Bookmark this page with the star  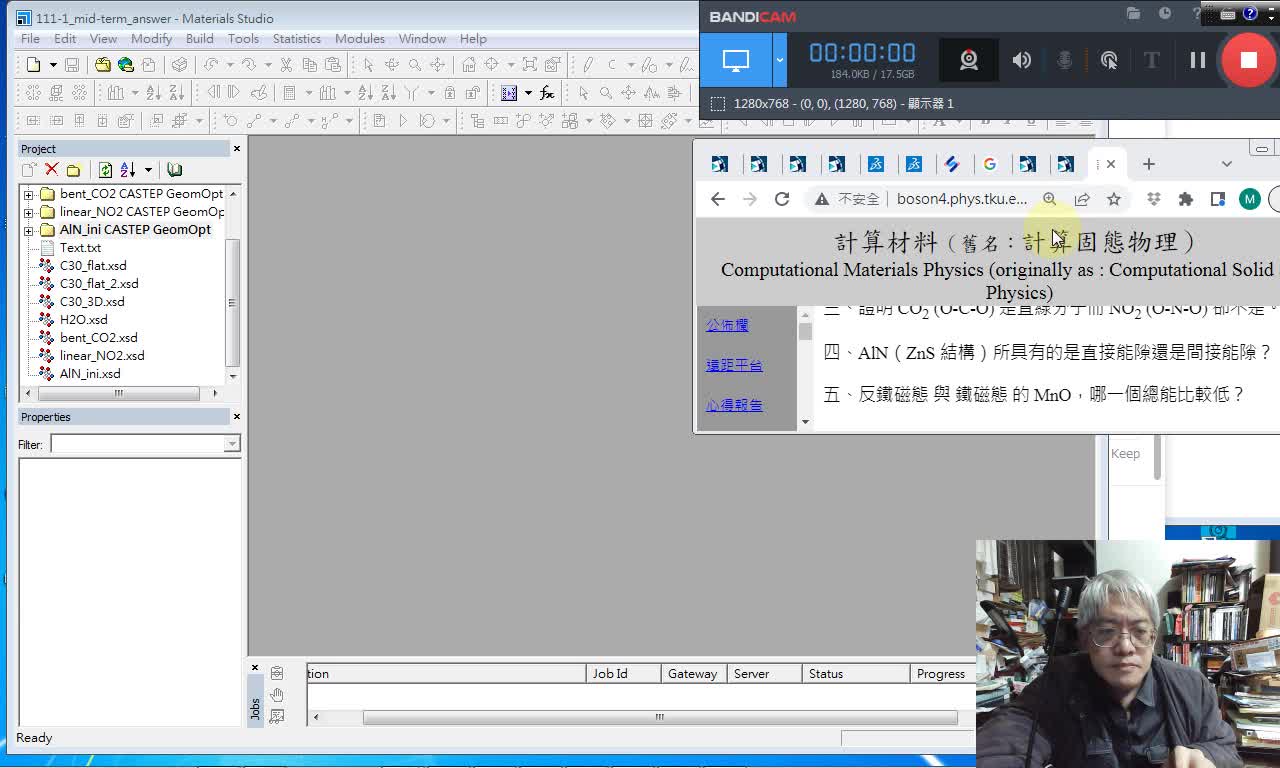tap(1114, 199)
